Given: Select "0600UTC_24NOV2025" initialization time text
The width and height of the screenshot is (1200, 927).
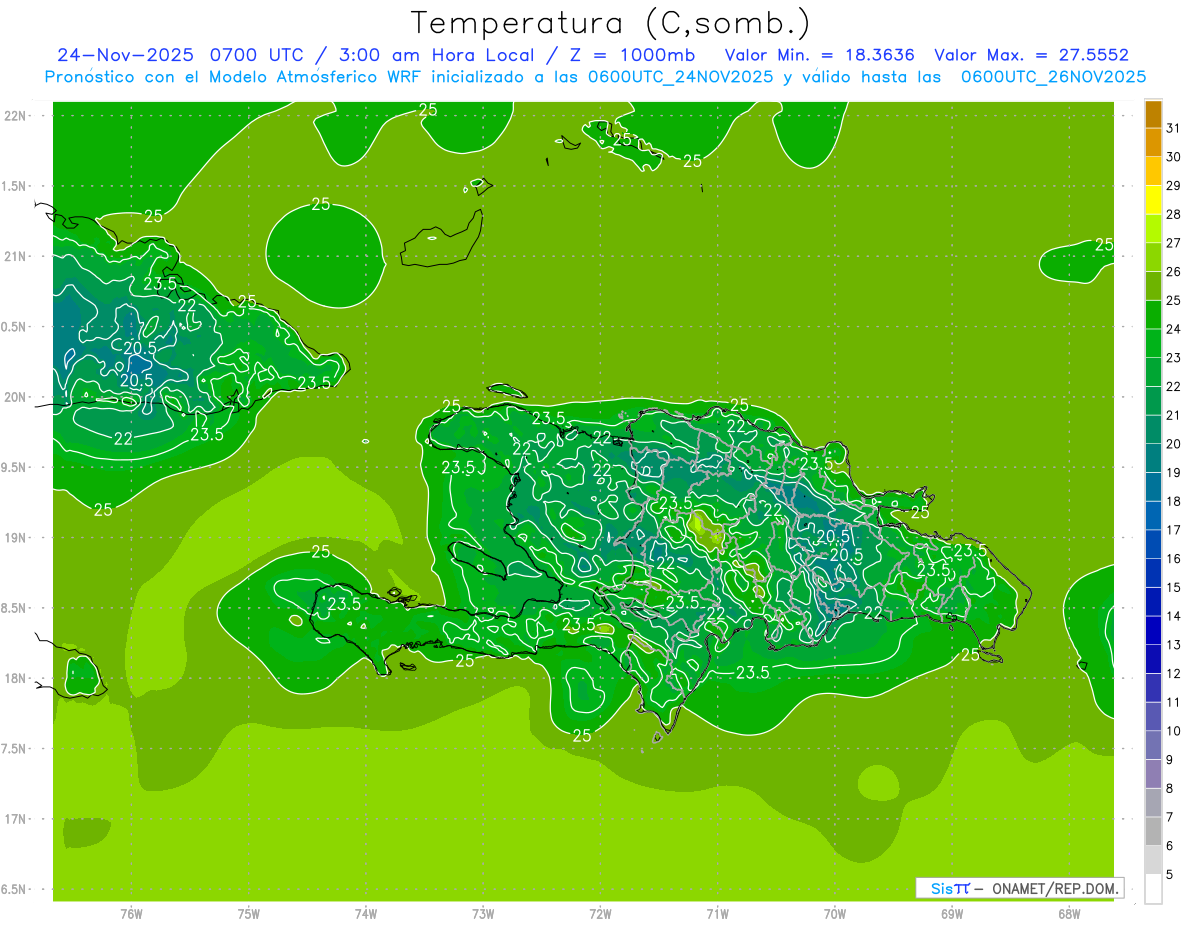Looking at the screenshot, I should (680, 77).
